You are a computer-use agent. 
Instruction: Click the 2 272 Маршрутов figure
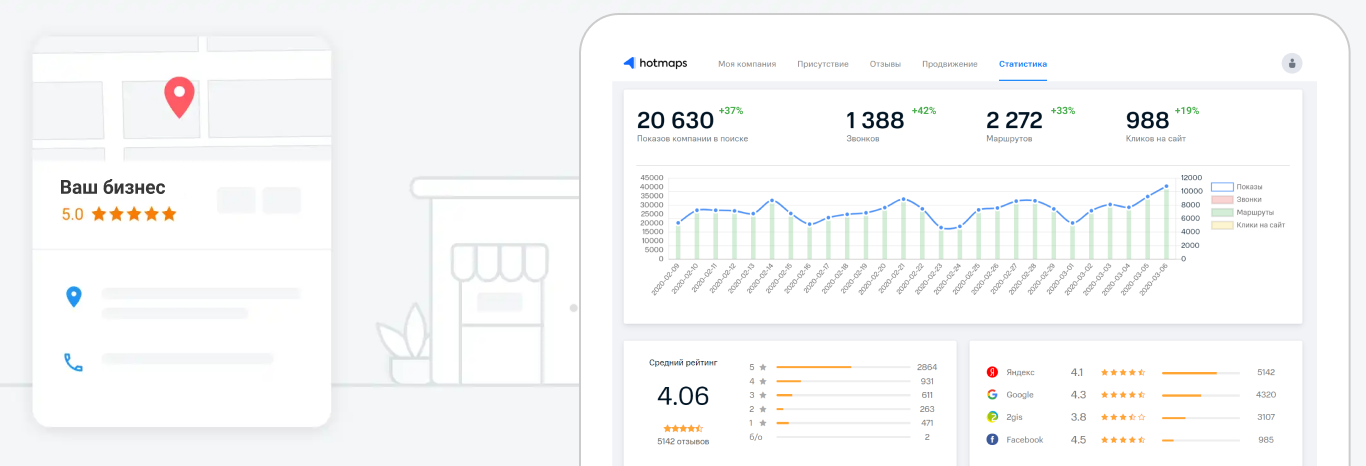1014,120
